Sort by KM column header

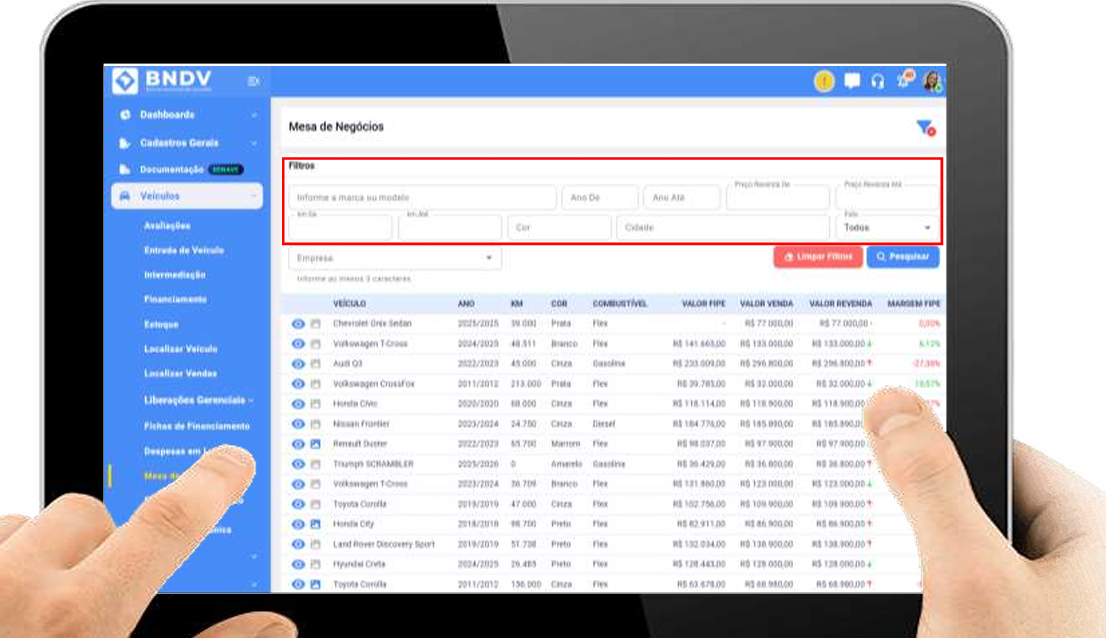click(x=517, y=304)
